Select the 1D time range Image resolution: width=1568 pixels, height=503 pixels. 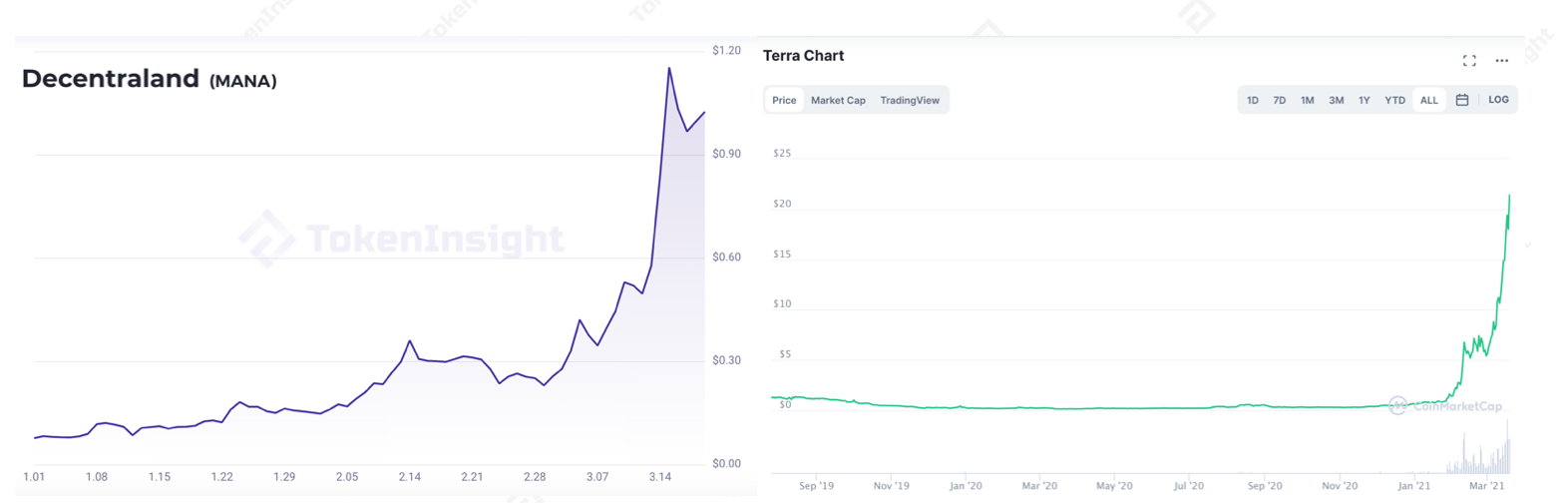point(1253,100)
